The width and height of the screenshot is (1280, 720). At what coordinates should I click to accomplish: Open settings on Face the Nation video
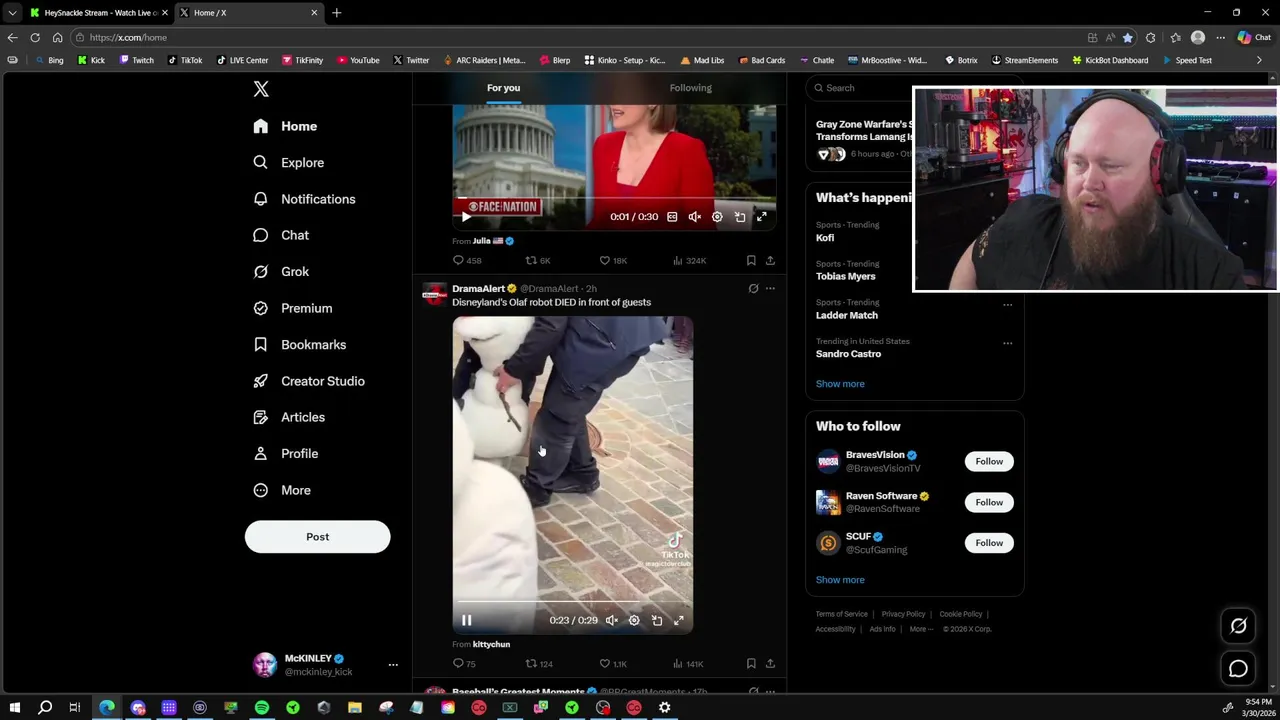pos(717,217)
